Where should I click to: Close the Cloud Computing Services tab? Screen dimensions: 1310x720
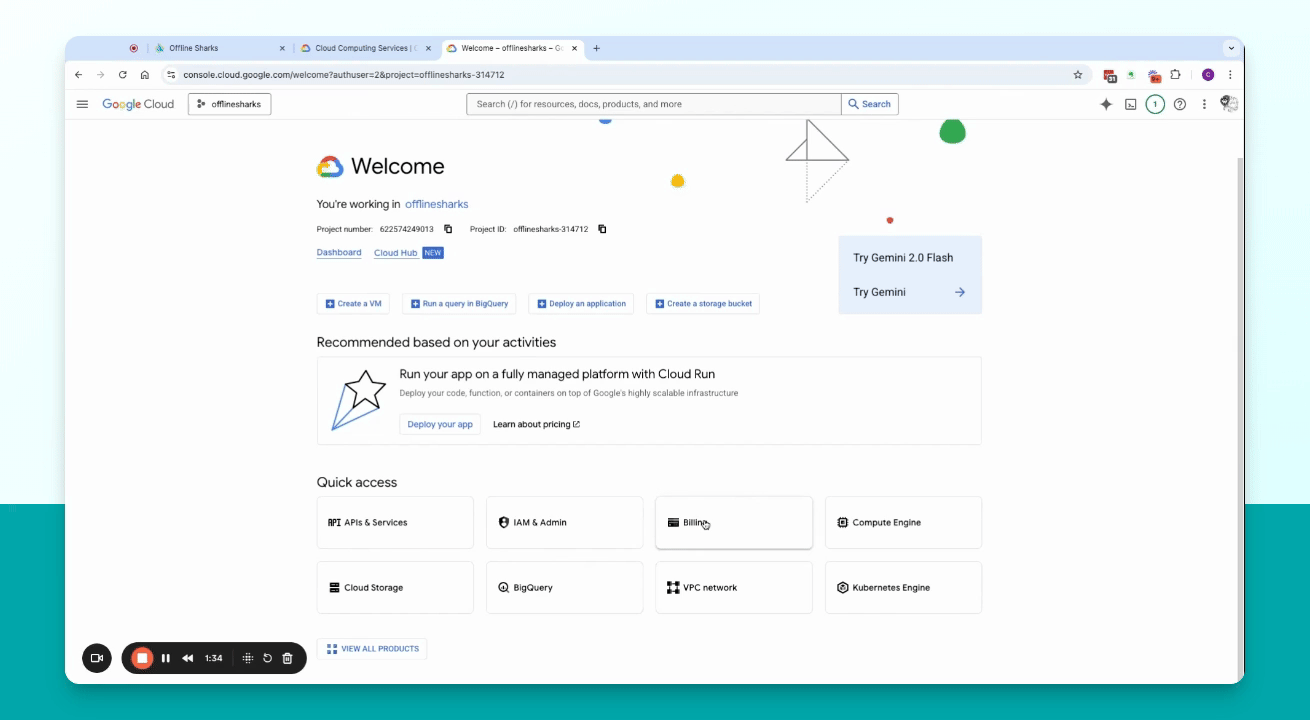428,48
